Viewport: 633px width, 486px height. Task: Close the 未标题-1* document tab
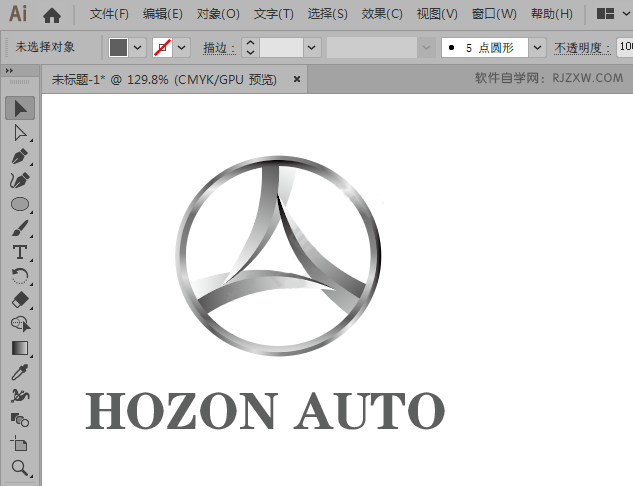click(x=297, y=79)
